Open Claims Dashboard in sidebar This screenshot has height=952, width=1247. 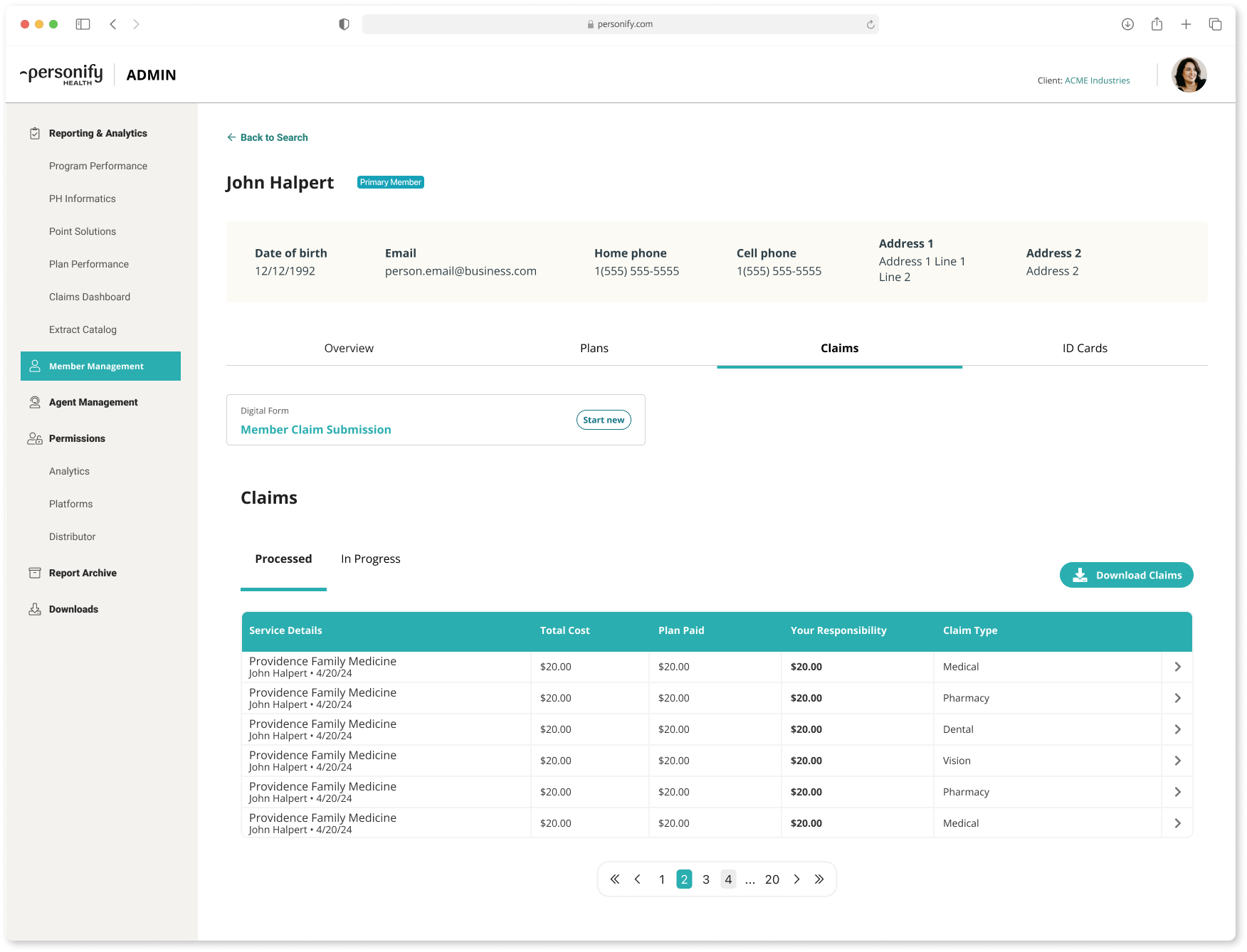click(x=90, y=297)
